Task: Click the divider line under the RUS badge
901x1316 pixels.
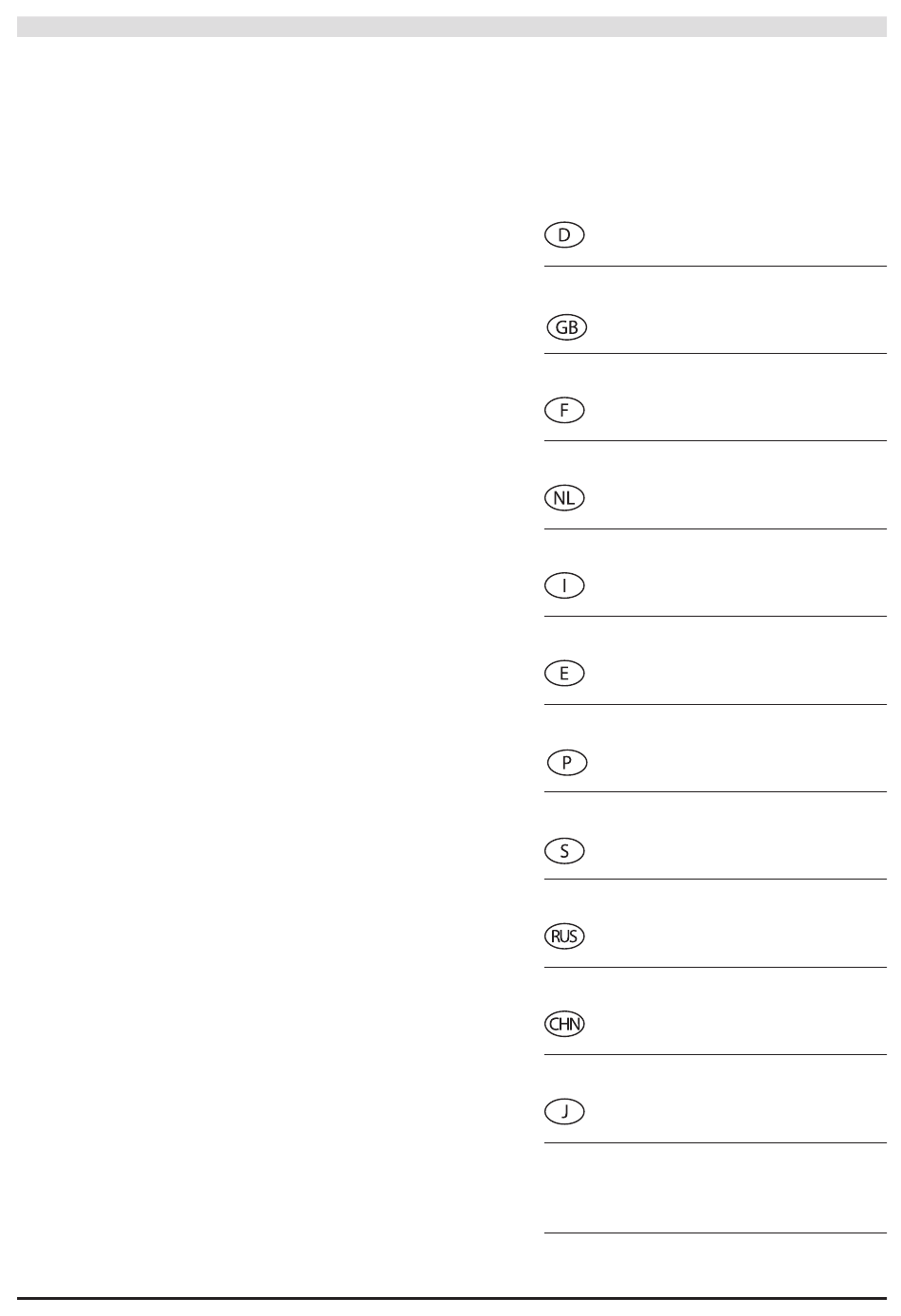Action: (x=715, y=968)
